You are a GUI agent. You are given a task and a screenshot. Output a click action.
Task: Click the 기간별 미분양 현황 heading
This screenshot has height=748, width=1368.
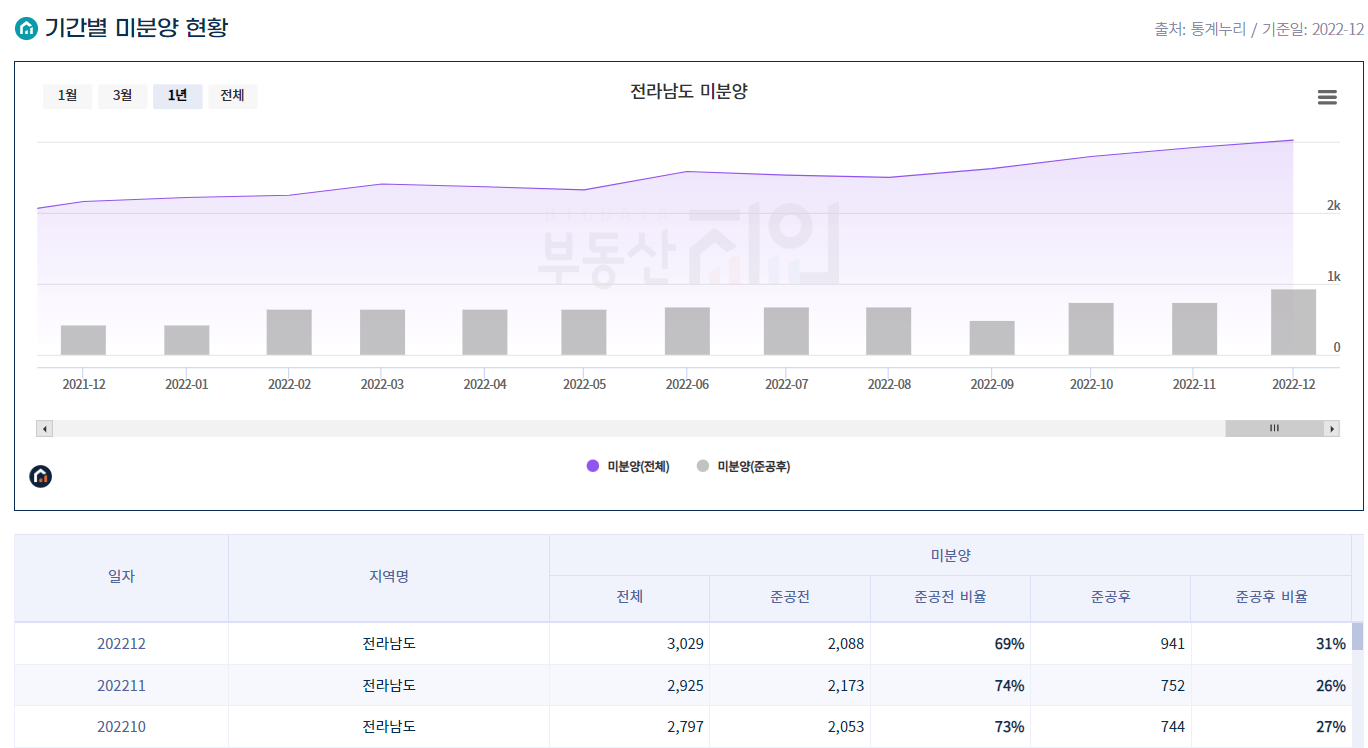[136, 28]
